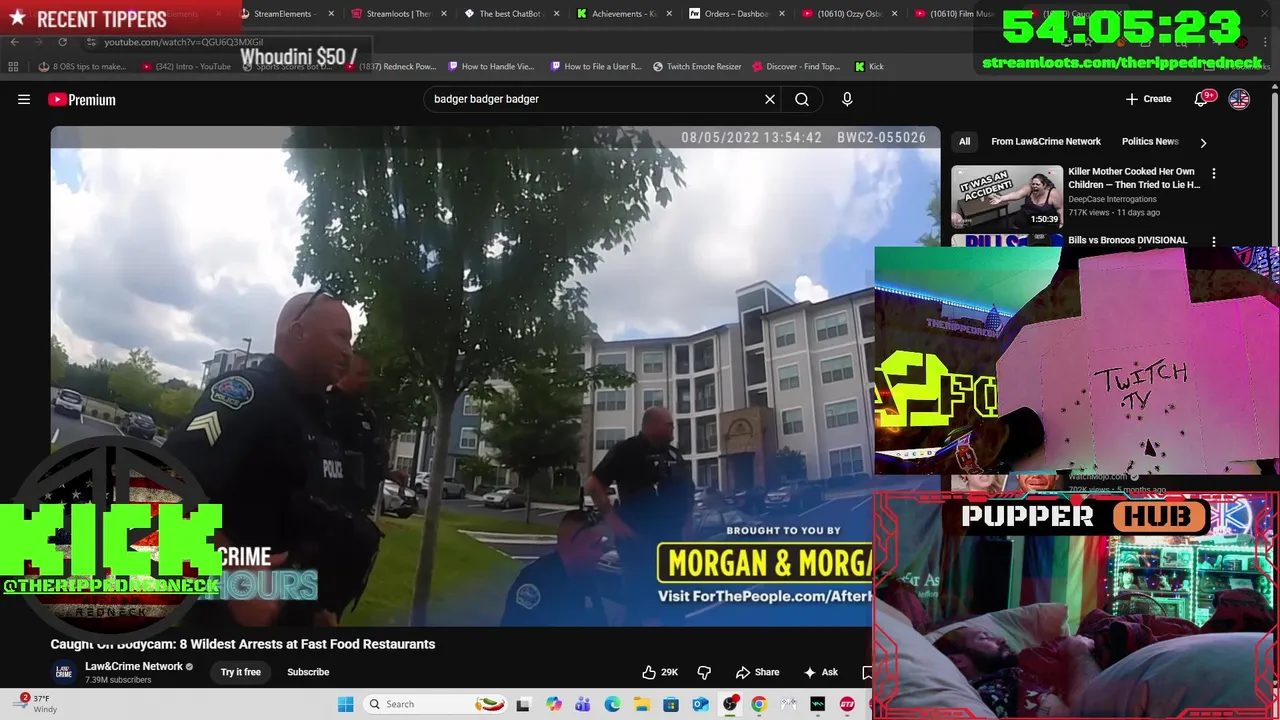This screenshot has width=1280, height=720.
Task: Launch Copilot from the taskbar
Action: coord(554,704)
